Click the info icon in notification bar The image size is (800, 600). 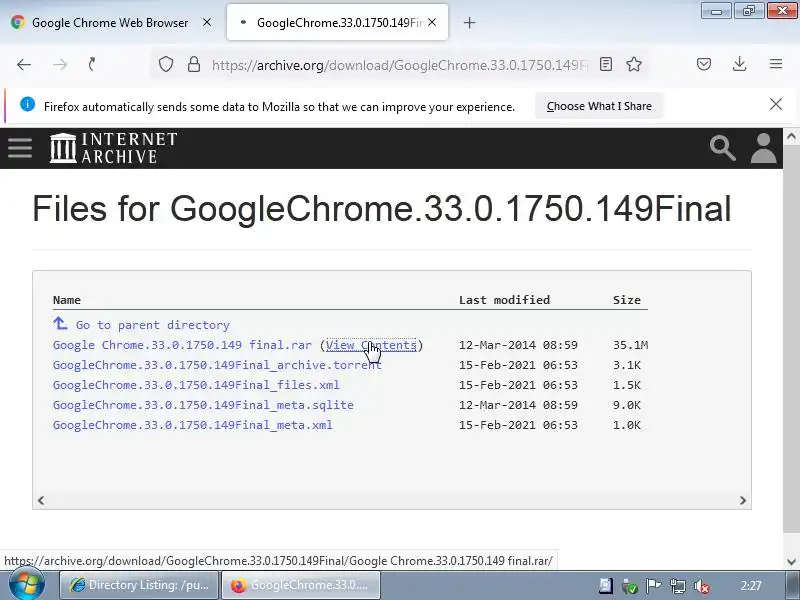(28, 105)
